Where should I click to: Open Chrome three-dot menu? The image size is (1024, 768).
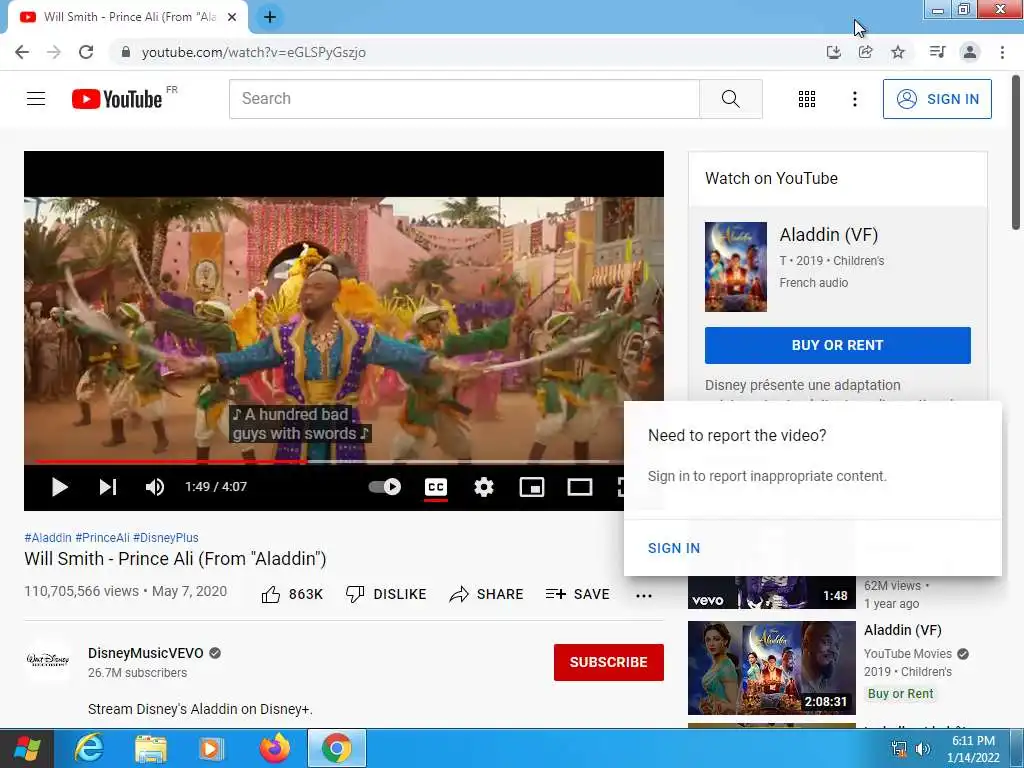point(1002,52)
